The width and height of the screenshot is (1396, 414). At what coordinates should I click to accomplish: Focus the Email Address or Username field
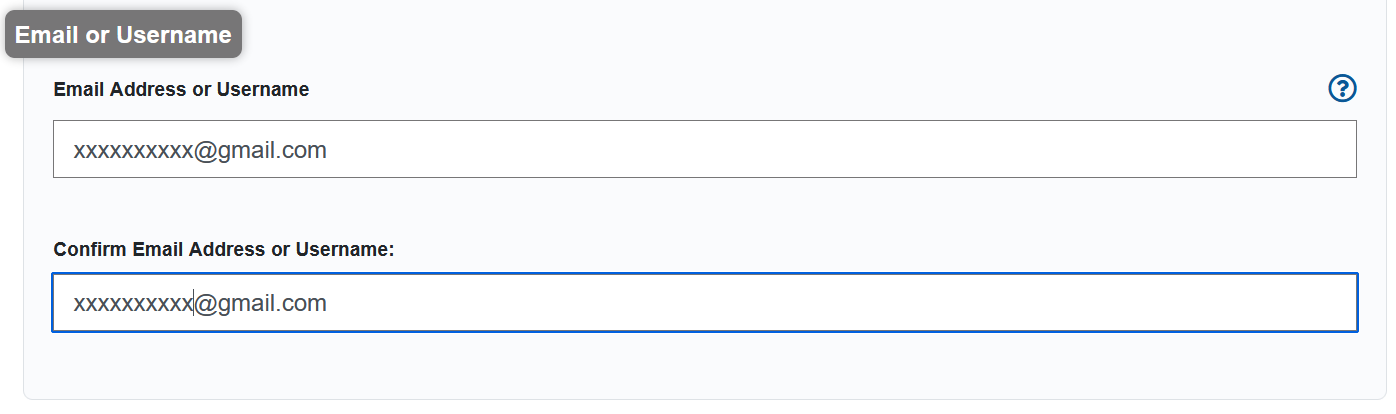(704, 150)
